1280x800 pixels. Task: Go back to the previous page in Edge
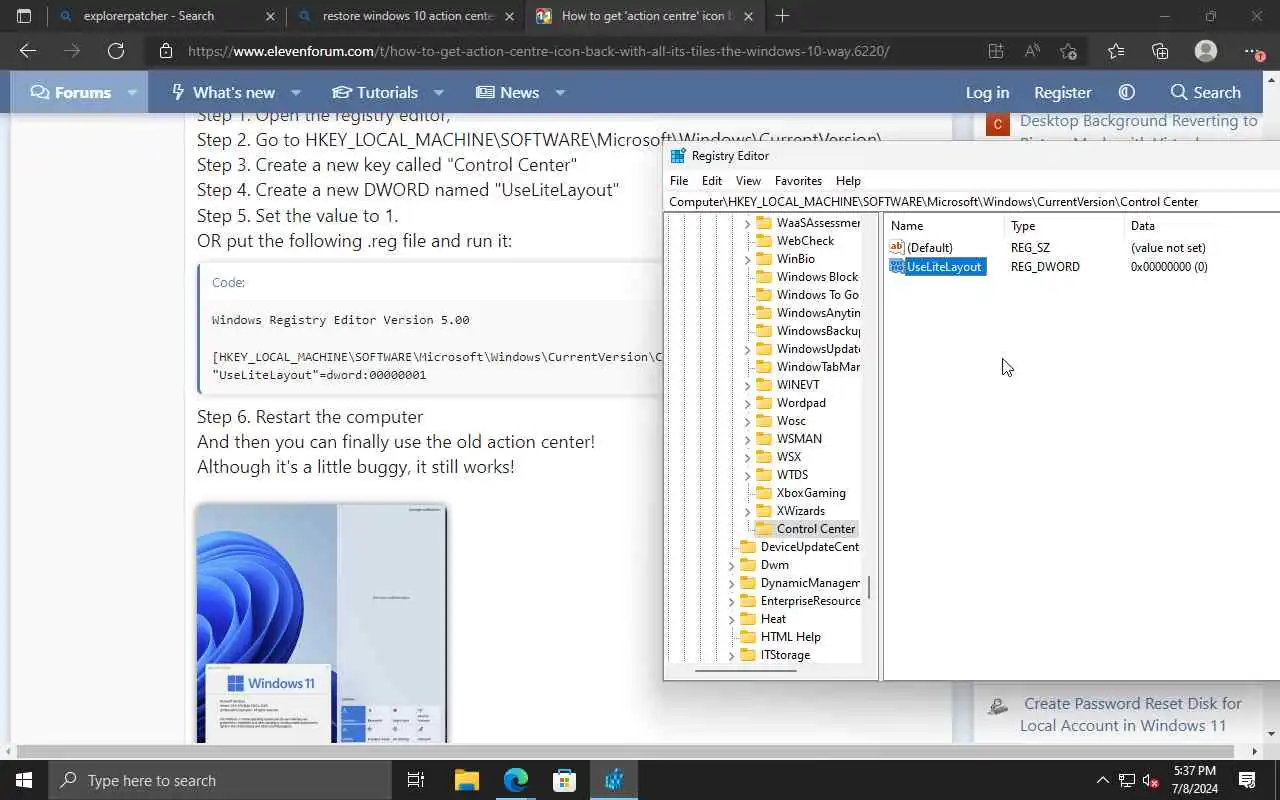(x=28, y=51)
